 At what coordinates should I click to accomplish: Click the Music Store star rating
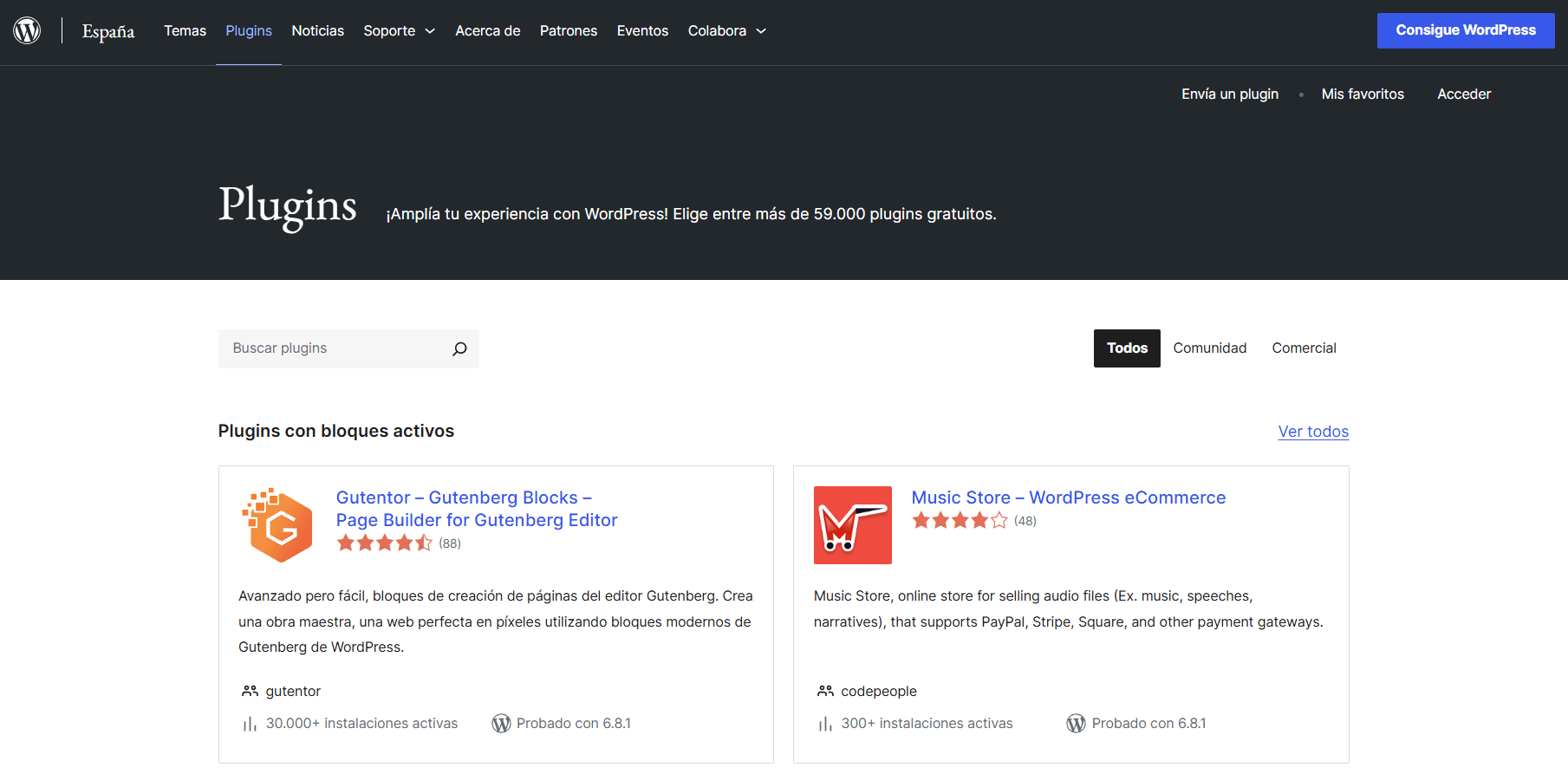(x=960, y=521)
